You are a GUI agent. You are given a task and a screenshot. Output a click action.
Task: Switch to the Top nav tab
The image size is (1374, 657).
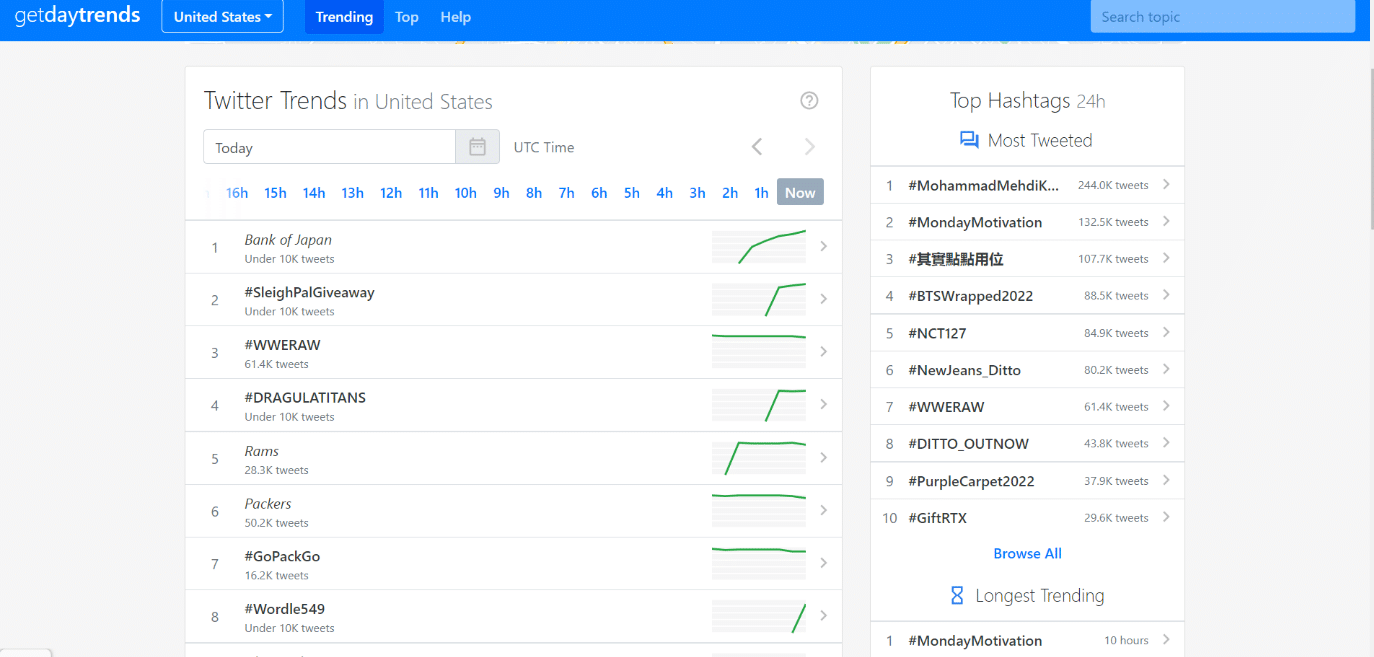tap(407, 17)
